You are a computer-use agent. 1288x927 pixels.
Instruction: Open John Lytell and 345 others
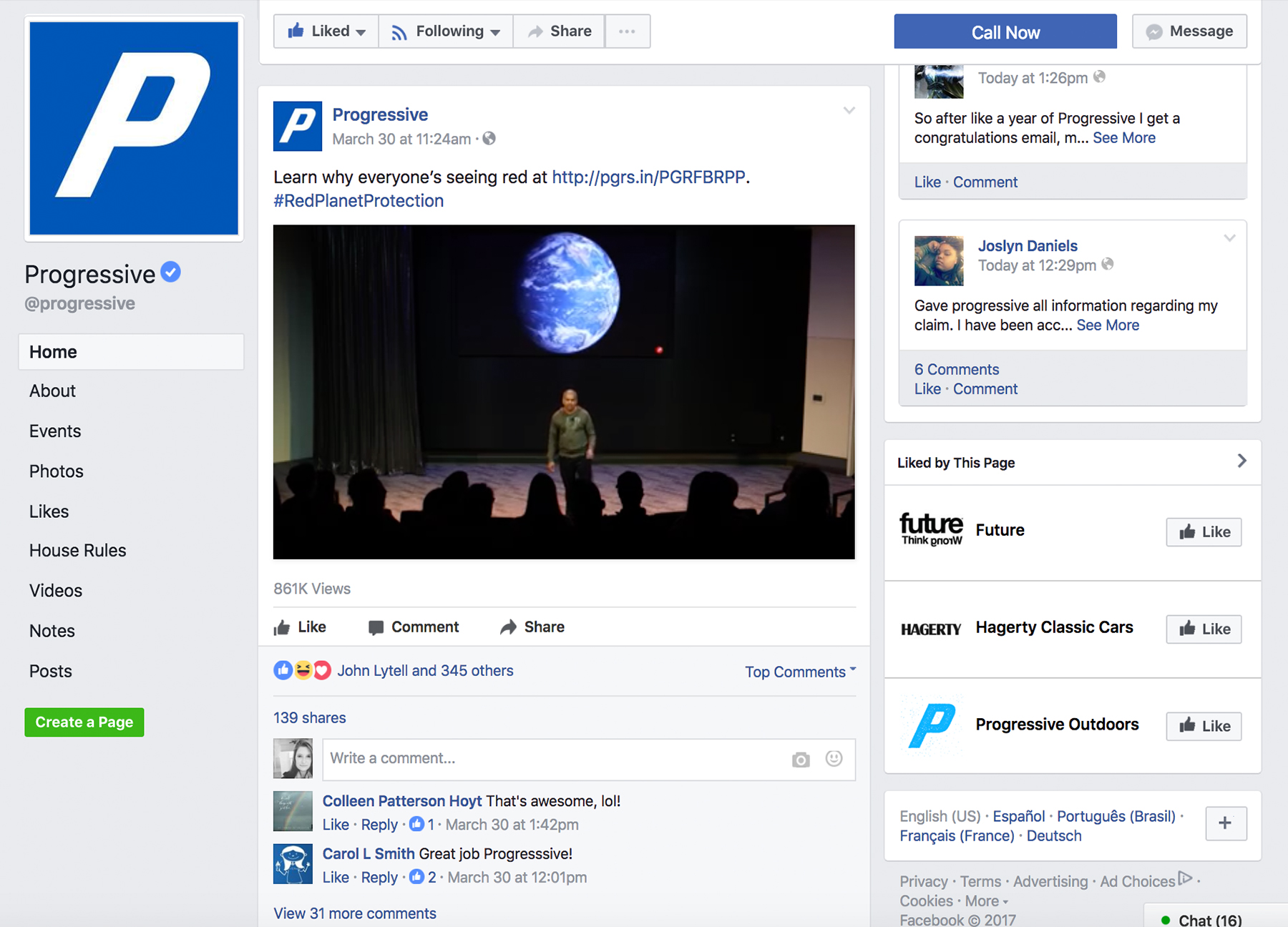point(426,671)
